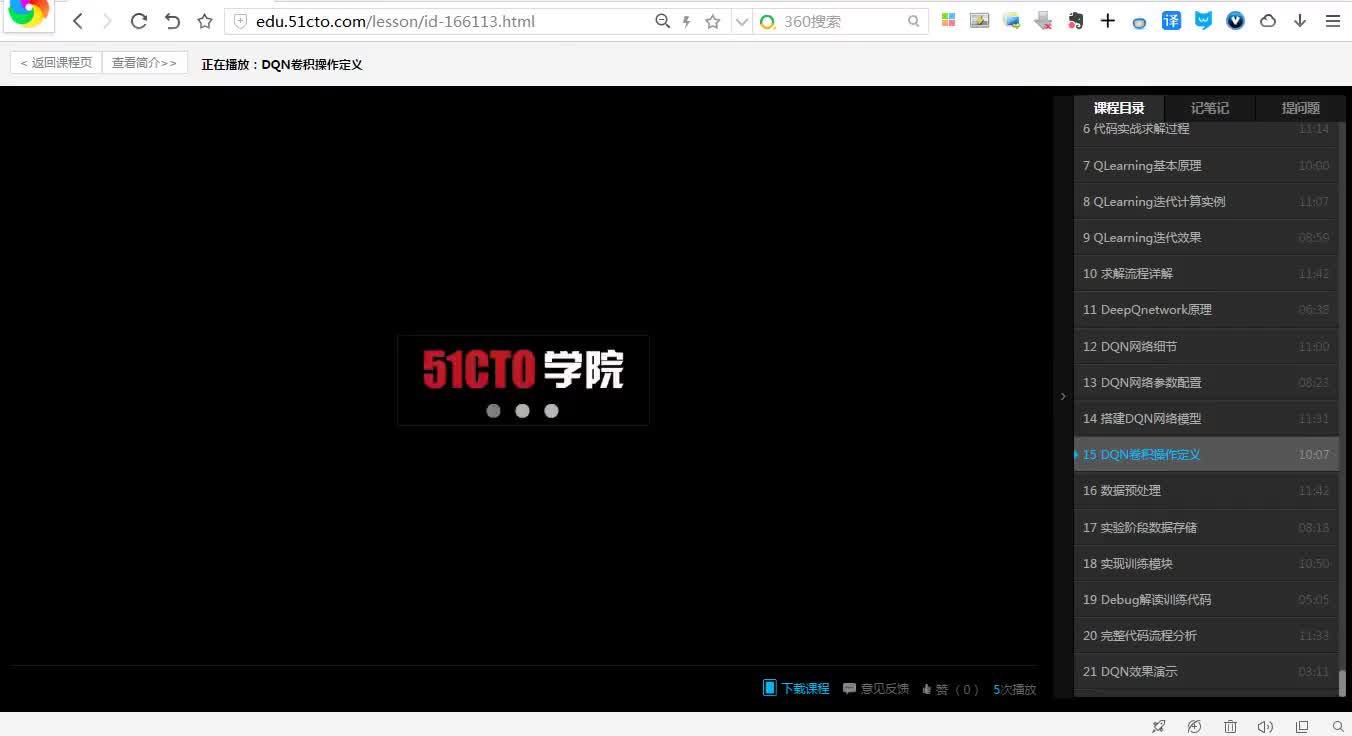Click the favorites star beside the address bar
The image size is (1352, 736).
[x=205, y=21]
